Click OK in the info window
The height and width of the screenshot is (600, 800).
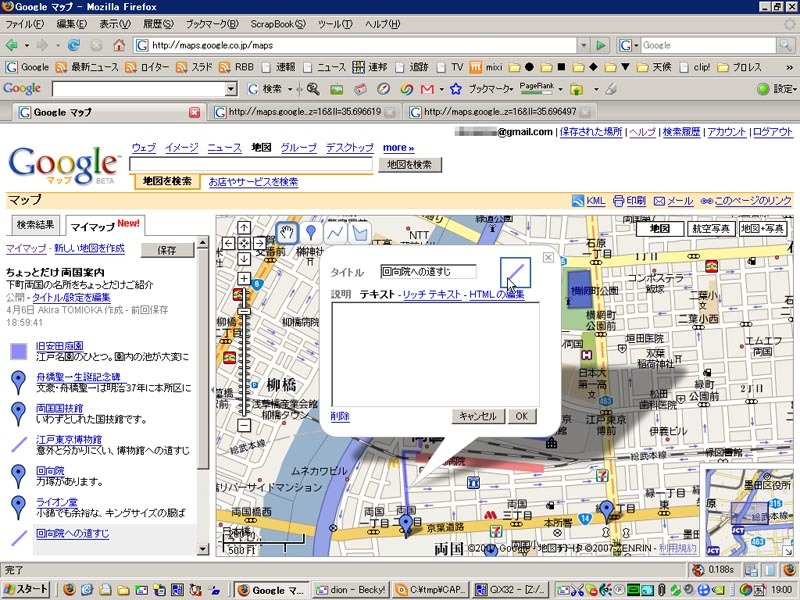[521, 416]
